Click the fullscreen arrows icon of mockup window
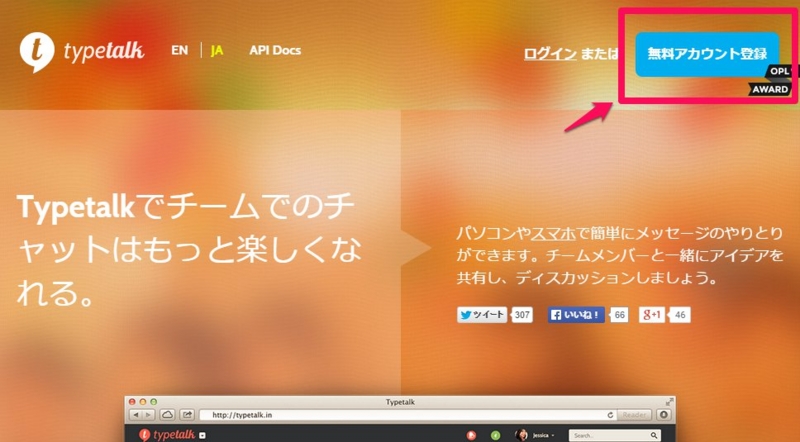The width and height of the screenshot is (800, 442). (669, 402)
